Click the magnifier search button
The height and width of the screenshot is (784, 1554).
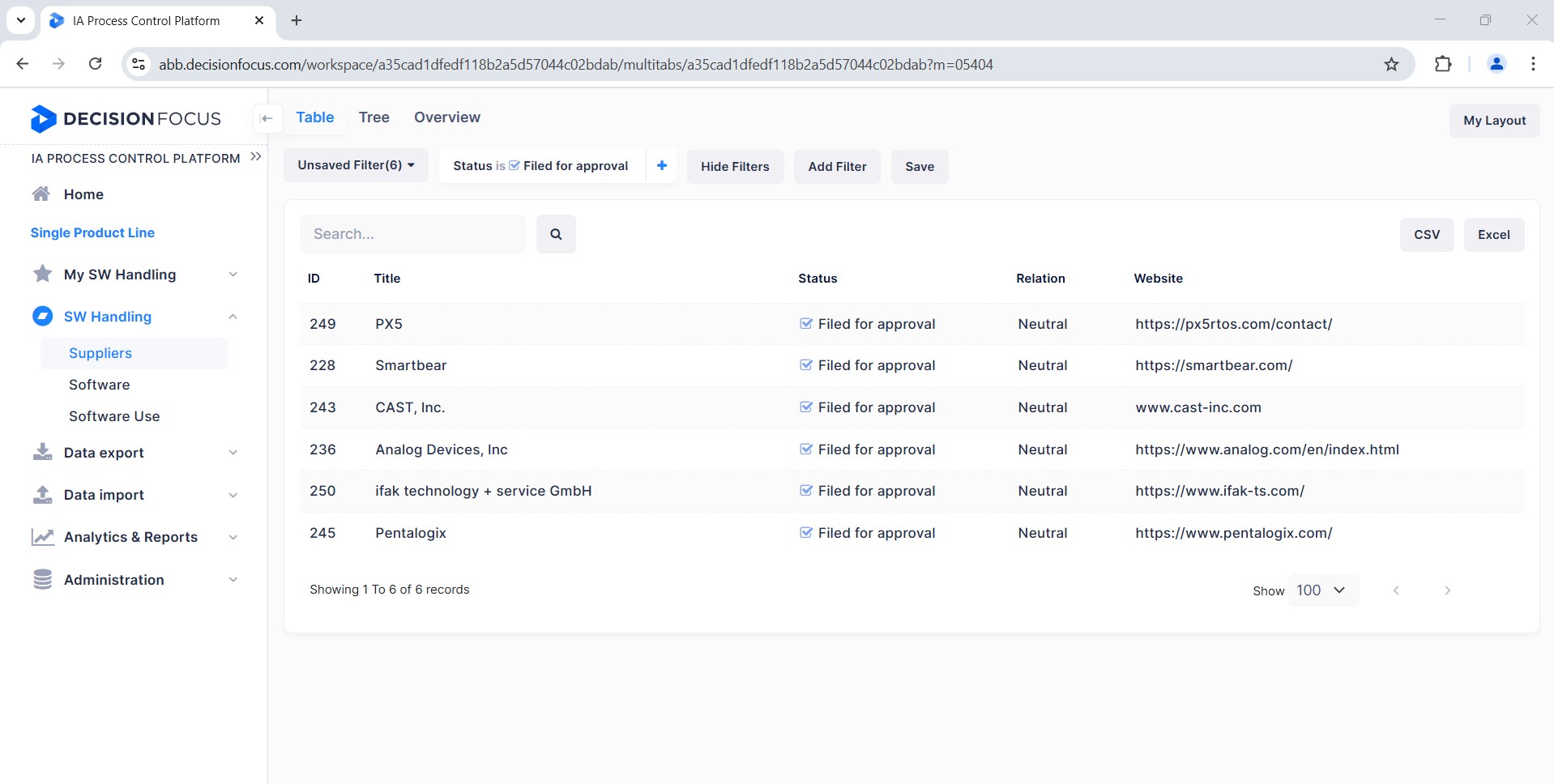[556, 234]
